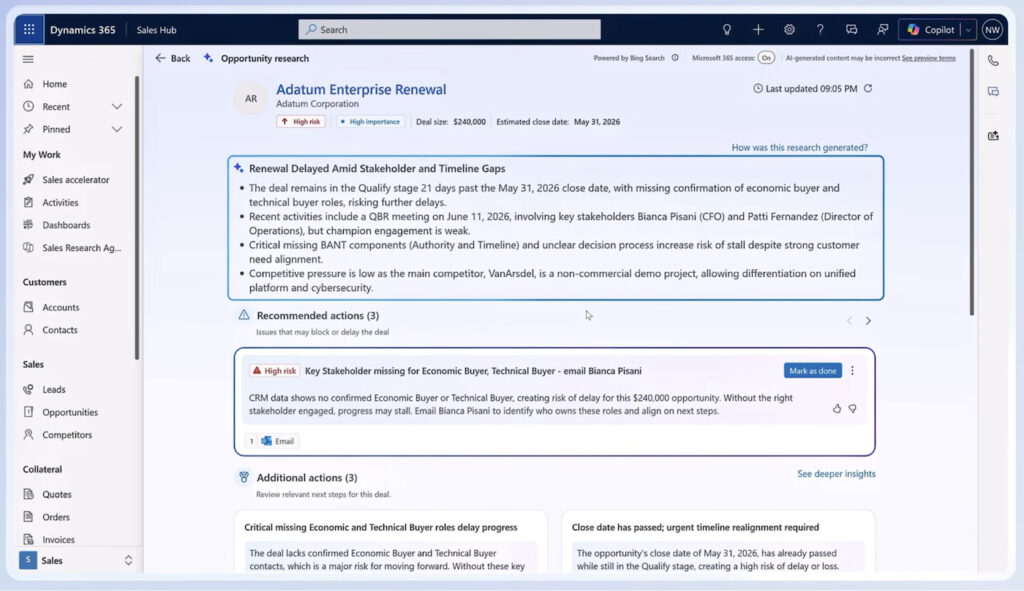Refresh the research with the reload icon
This screenshot has height=591, width=1024.
click(x=868, y=88)
